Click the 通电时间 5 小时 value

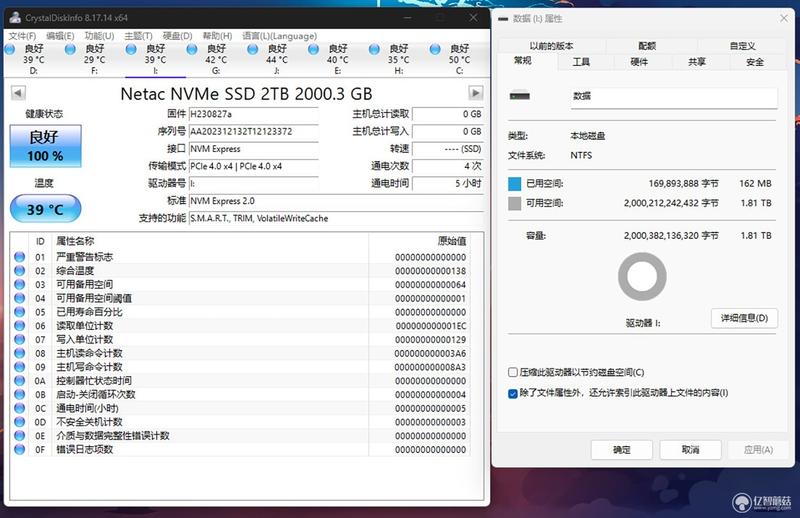447,183
